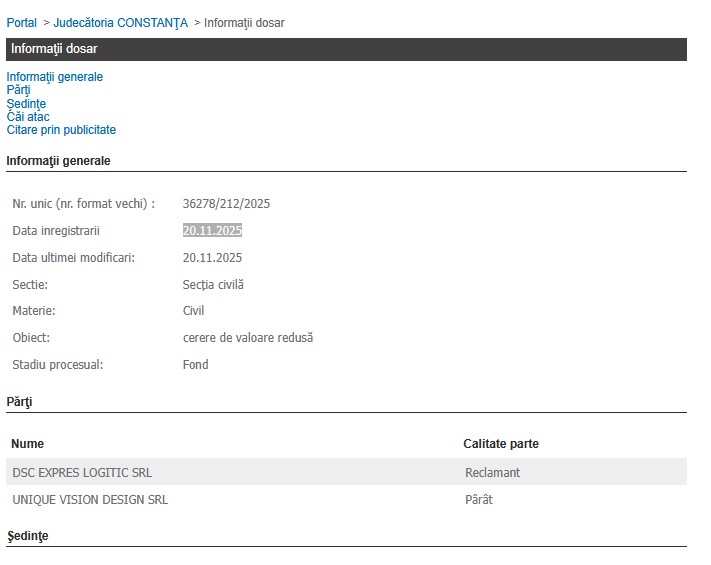The width and height of the screenshot is (711, 565).
Task: Click the Secția civilă value
Action: [213, 285]
